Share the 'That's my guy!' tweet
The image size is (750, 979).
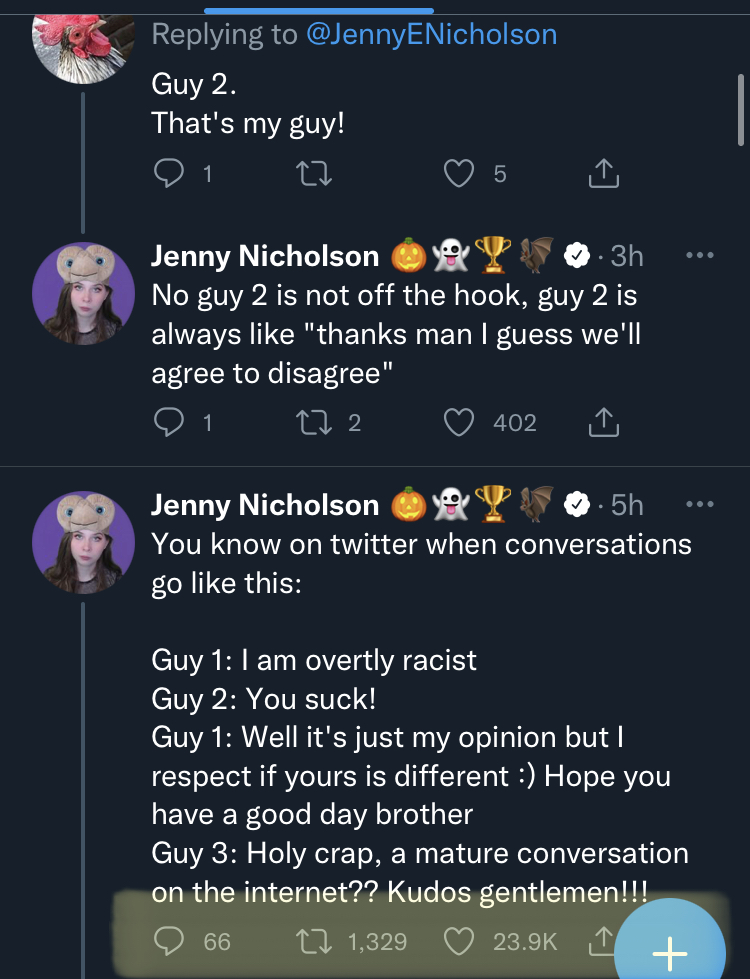click(x=603, y=175)
